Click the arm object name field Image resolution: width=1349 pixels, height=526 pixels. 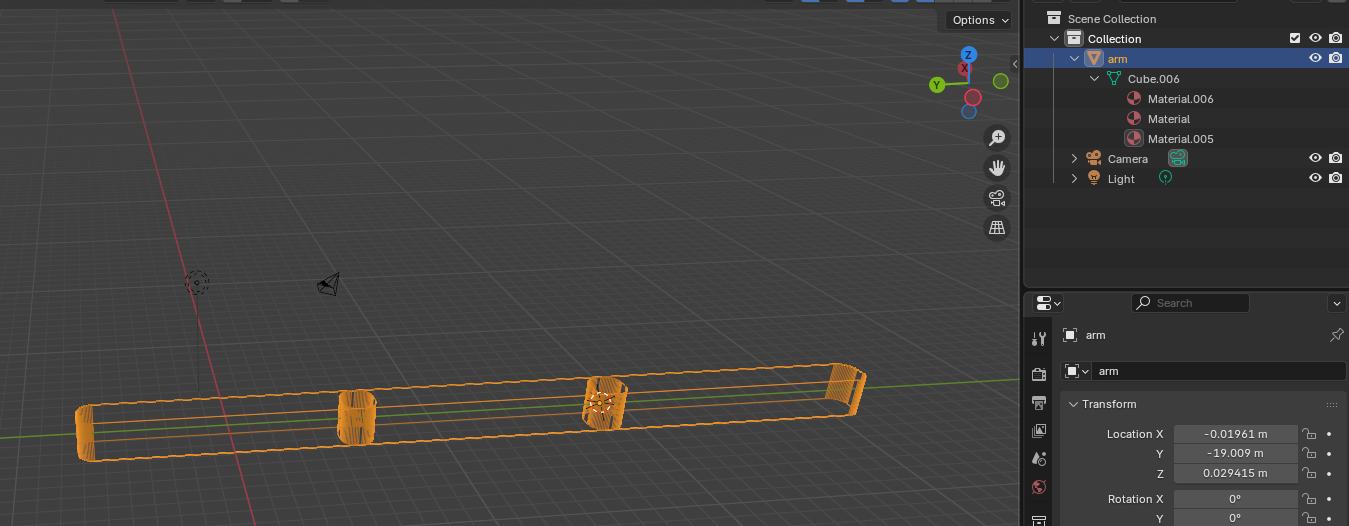click(1219, 371)
